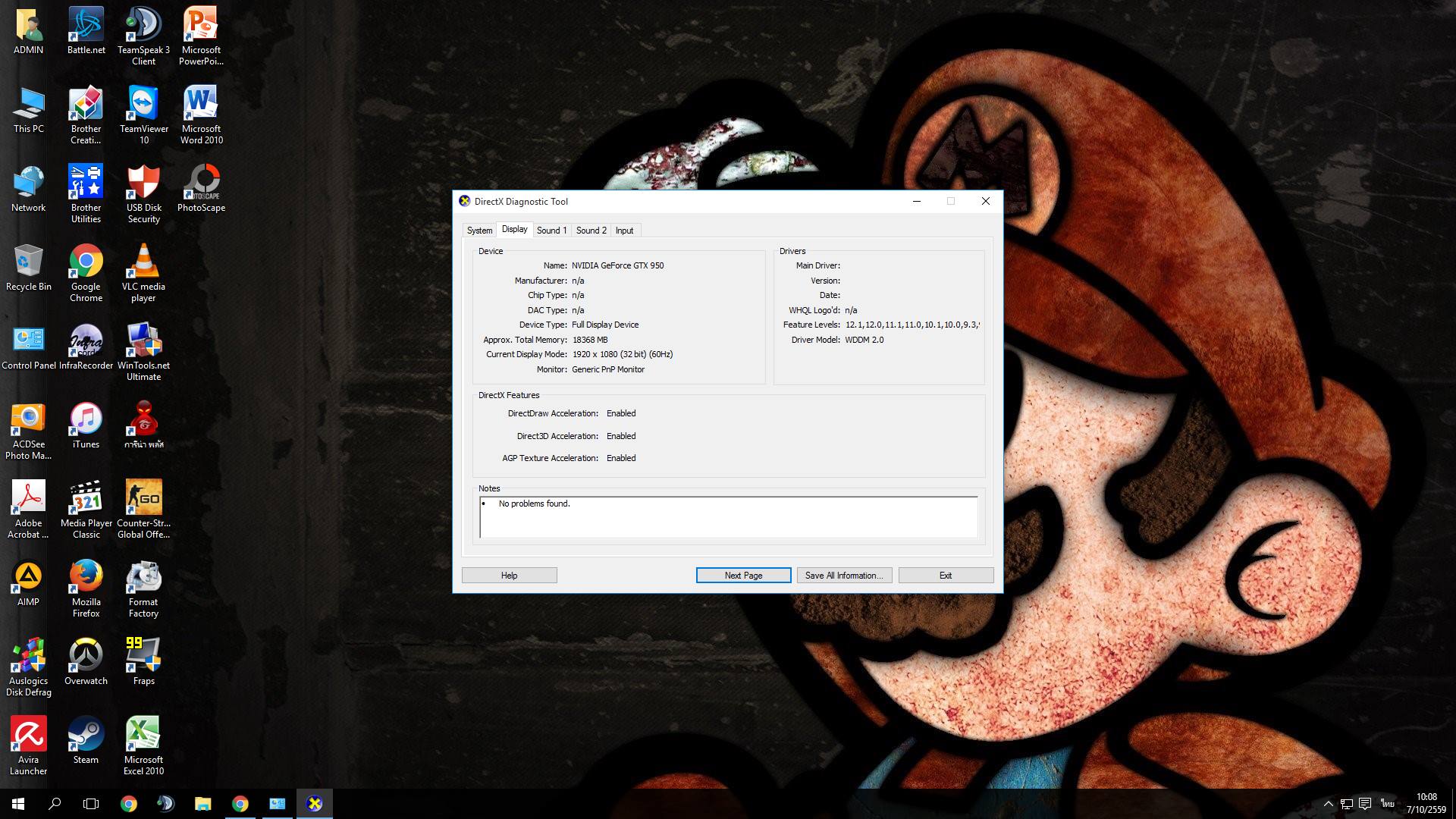The width and height of the screenshot is (1456, 819).
Task: Switch to the Sound 1 tab
Action: click(x=551, y=231)
